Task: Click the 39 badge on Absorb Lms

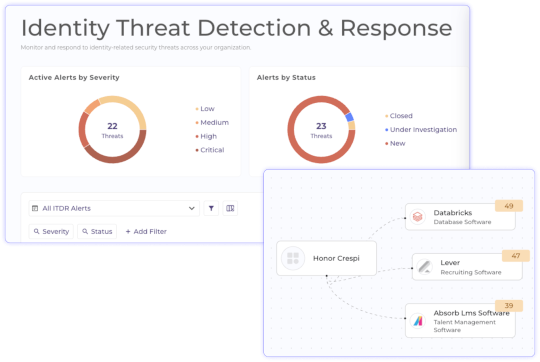Action: pos(509,306)
